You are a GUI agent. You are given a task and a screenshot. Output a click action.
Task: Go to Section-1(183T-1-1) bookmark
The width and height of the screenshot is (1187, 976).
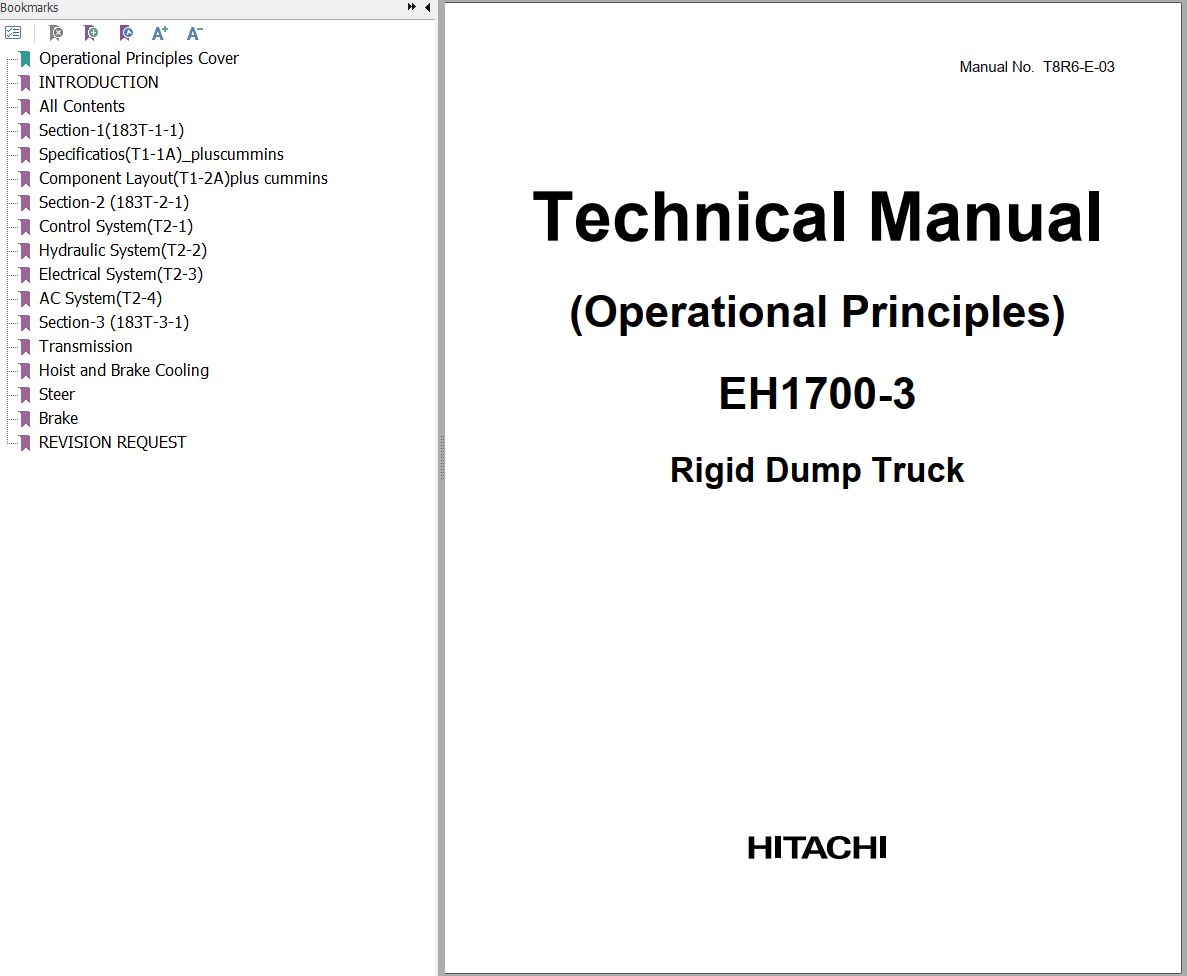pyautogui.click(x=111, y=130)
